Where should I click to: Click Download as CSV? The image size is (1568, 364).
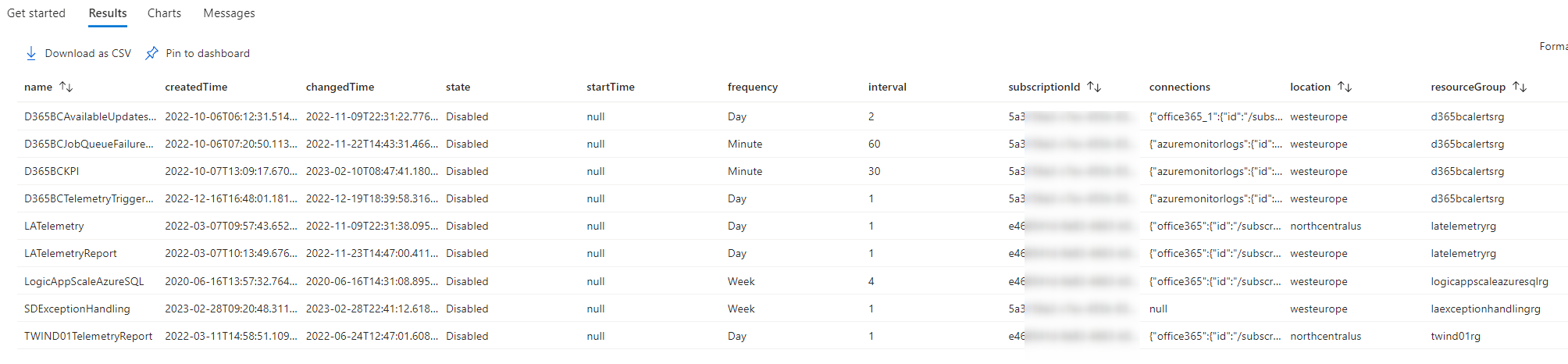click(87, 53)
